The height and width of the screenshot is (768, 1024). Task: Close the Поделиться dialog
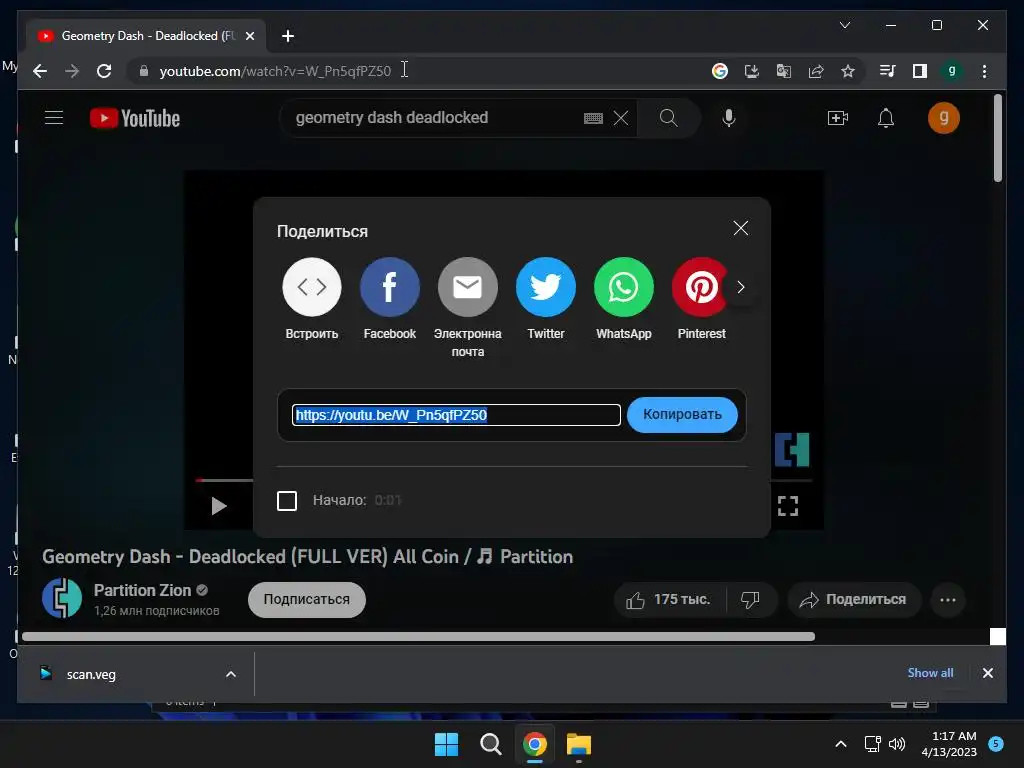click(741, 228)
